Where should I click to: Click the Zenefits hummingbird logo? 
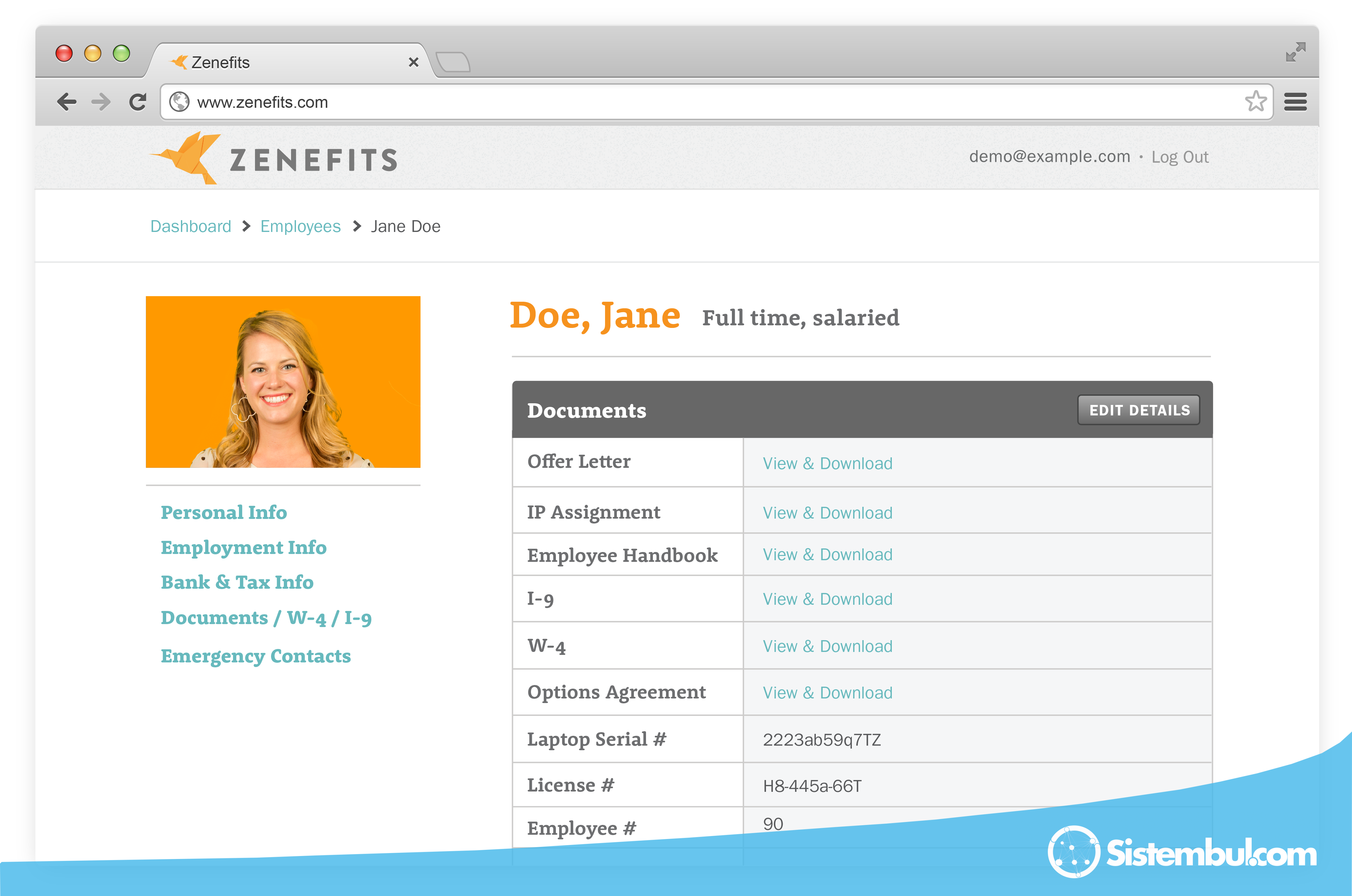pos(186,158)
